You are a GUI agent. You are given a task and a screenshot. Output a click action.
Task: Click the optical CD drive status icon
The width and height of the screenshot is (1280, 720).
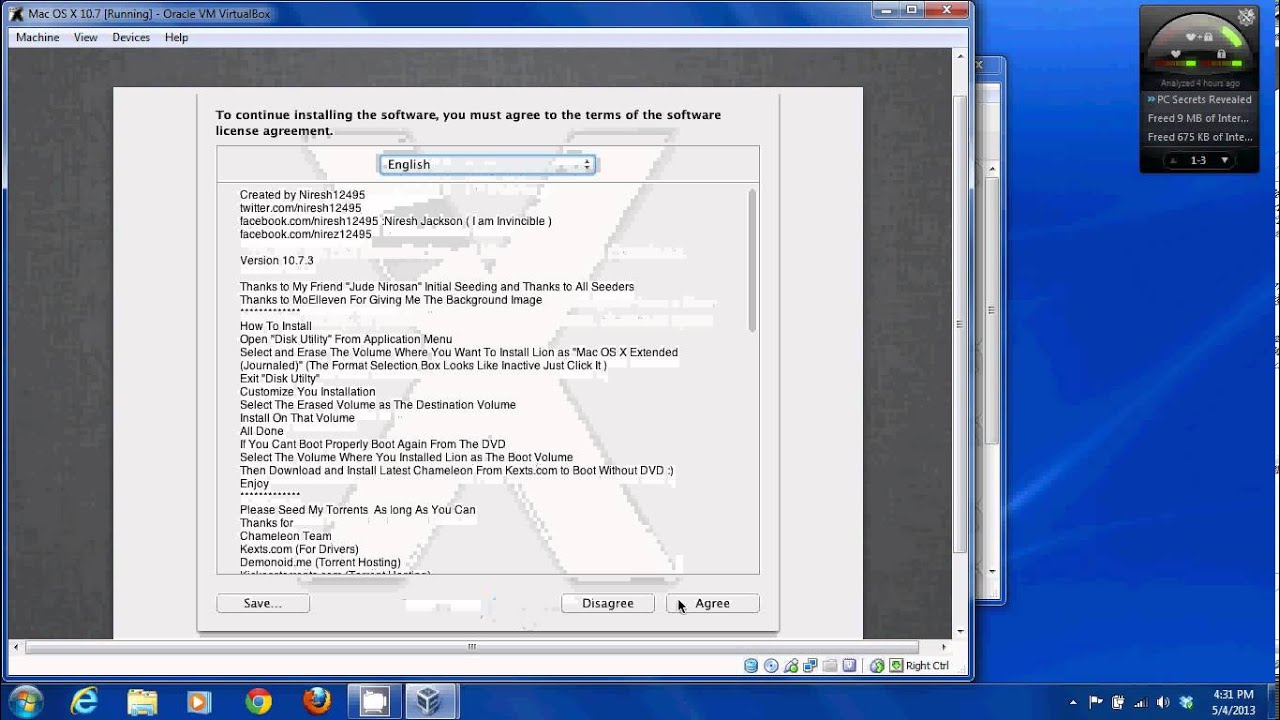tap(771, 666)
